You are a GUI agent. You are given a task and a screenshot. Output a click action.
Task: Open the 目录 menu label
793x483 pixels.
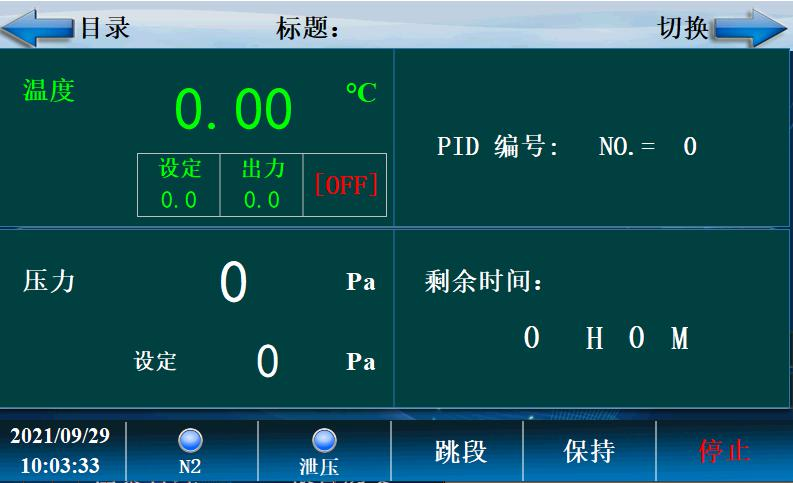coord(105,28)
